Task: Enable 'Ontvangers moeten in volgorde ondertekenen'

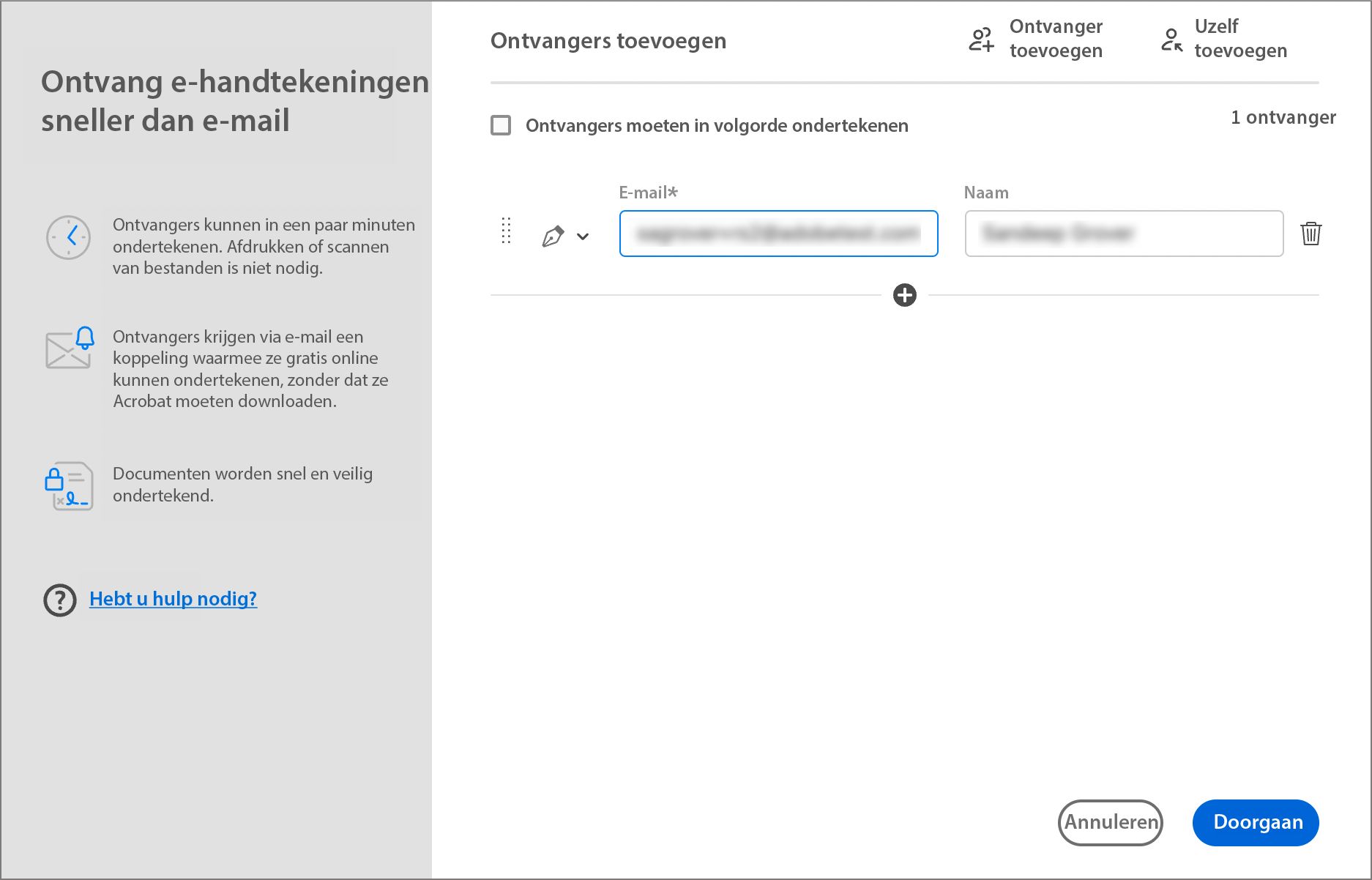Action: [x=502, y=125]
